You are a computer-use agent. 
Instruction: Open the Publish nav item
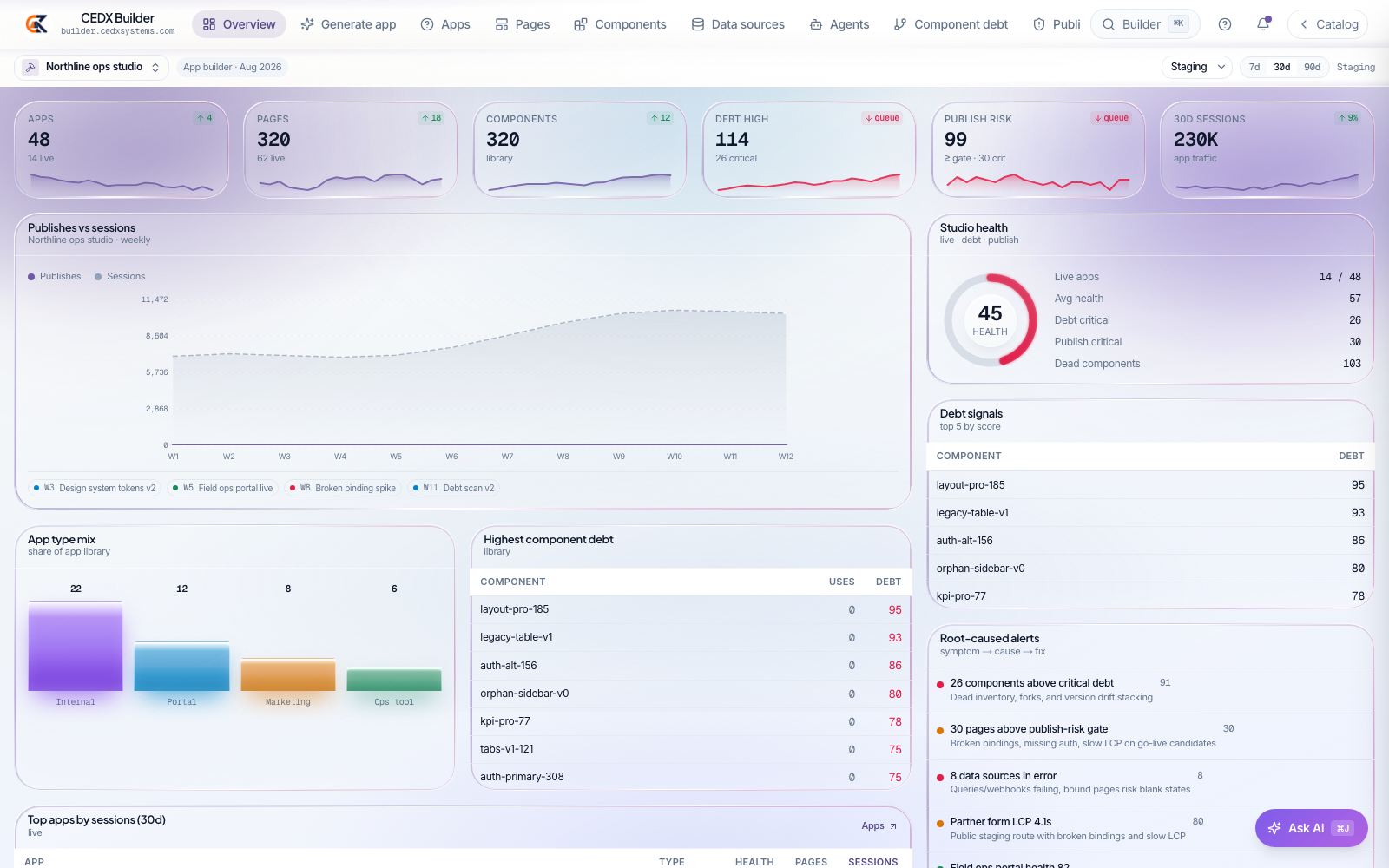point(1057,24)
